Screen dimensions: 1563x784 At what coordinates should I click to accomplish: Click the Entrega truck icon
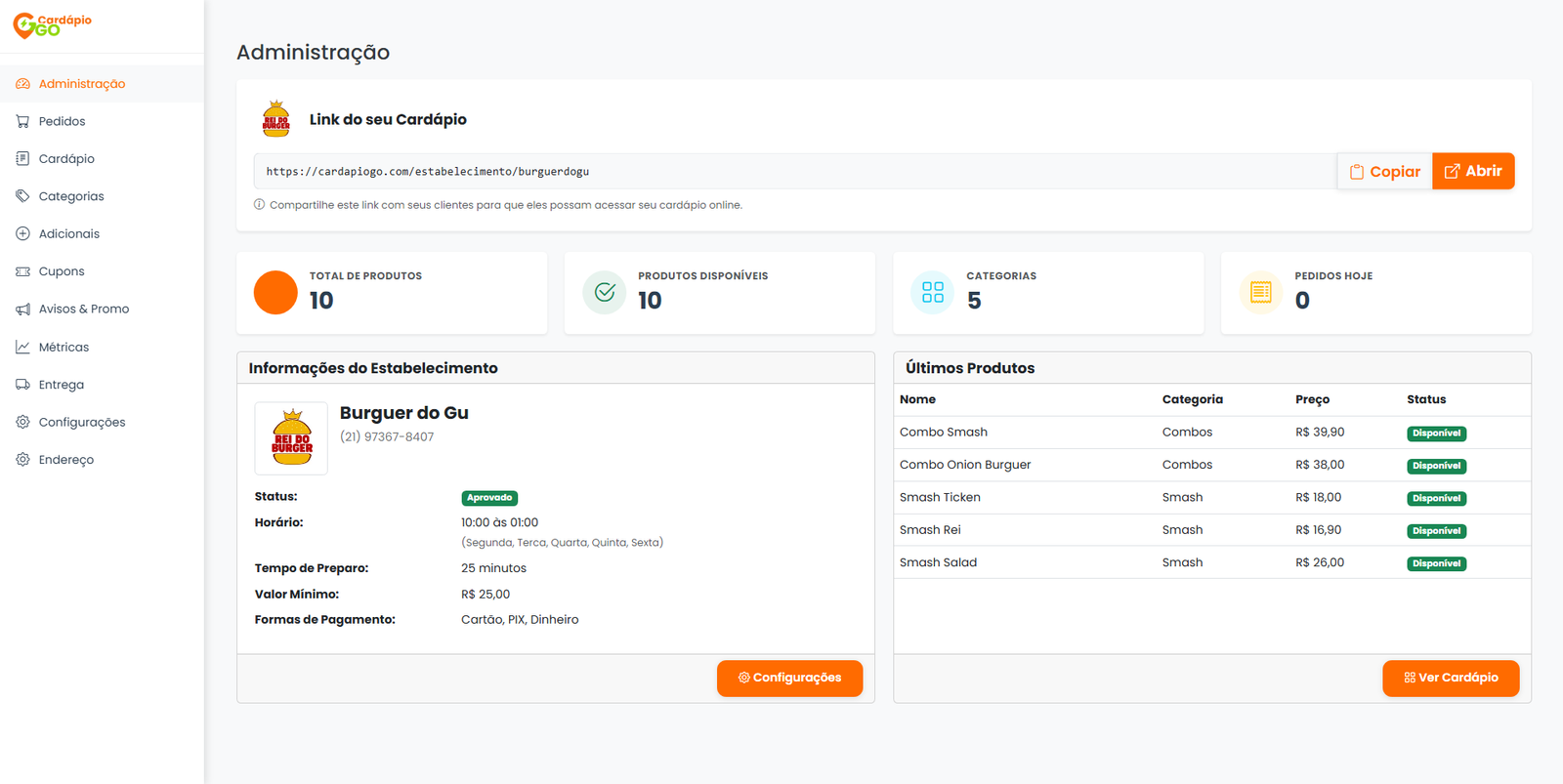click(x=22, y=385)
